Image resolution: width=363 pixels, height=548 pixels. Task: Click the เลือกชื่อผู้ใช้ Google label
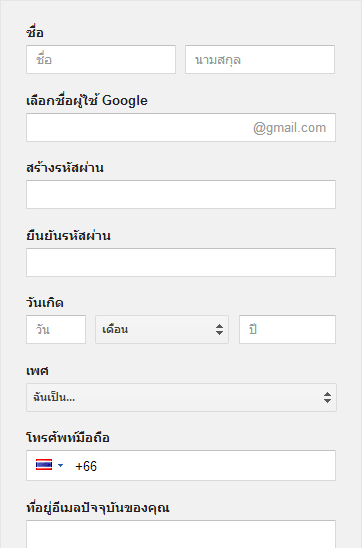pos(87,101)
